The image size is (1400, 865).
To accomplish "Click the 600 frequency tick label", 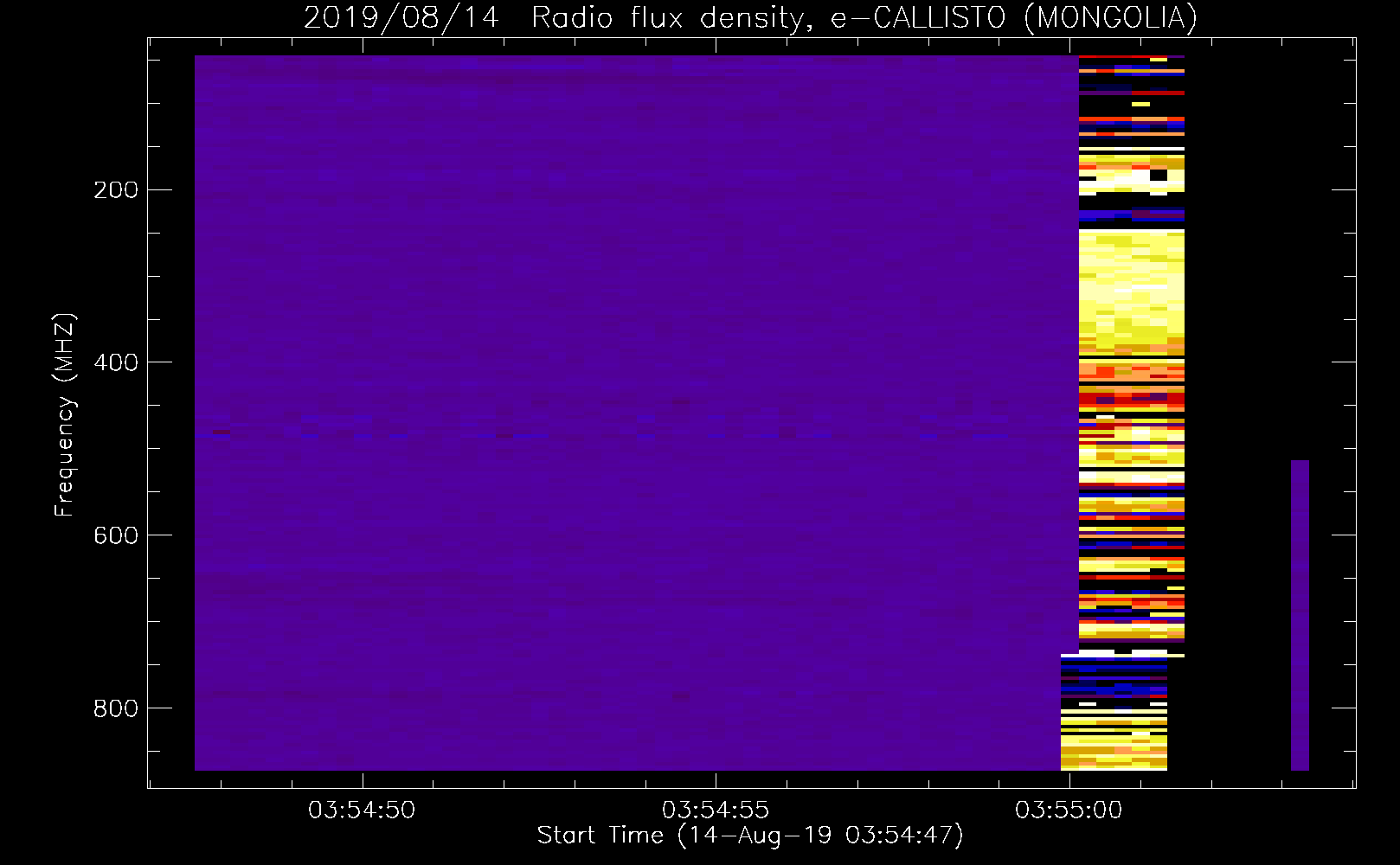I will pyautogui.click(x=116, y=535).
